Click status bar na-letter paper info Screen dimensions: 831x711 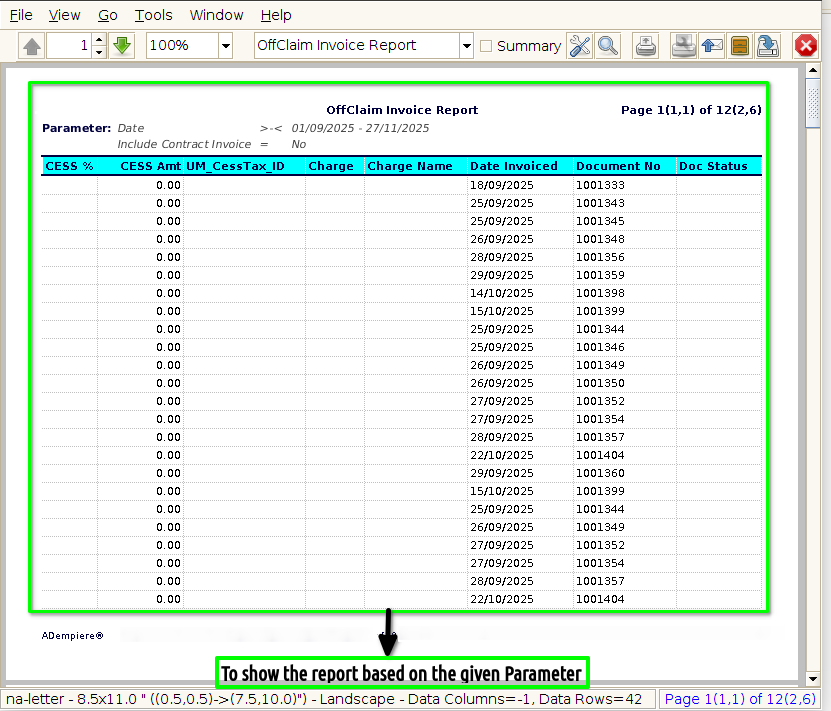click(324, 699)
